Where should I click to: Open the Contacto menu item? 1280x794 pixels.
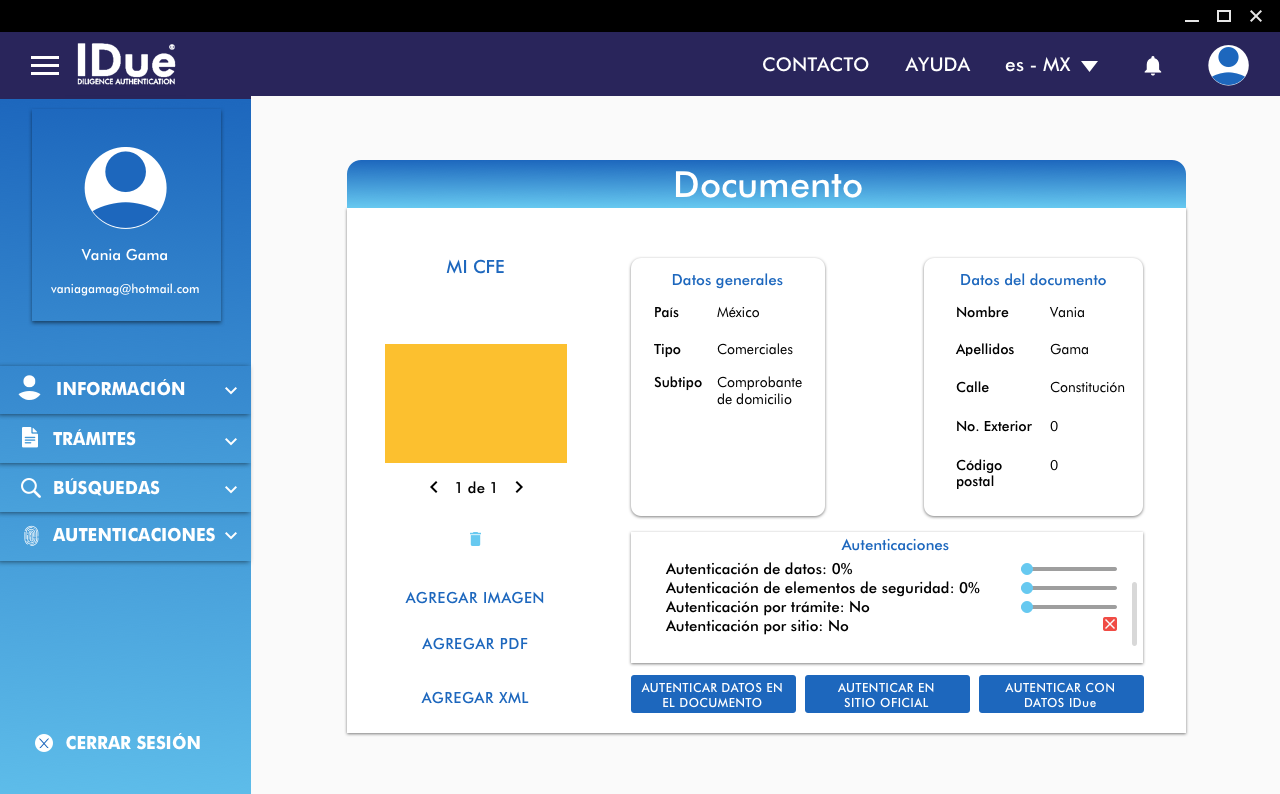pos(815,65)
